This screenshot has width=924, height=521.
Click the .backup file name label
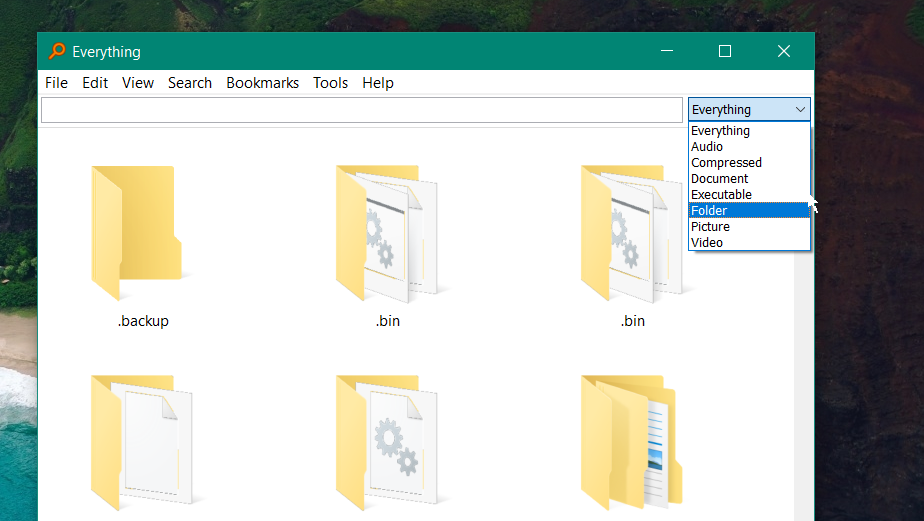[x=143, y=321]
